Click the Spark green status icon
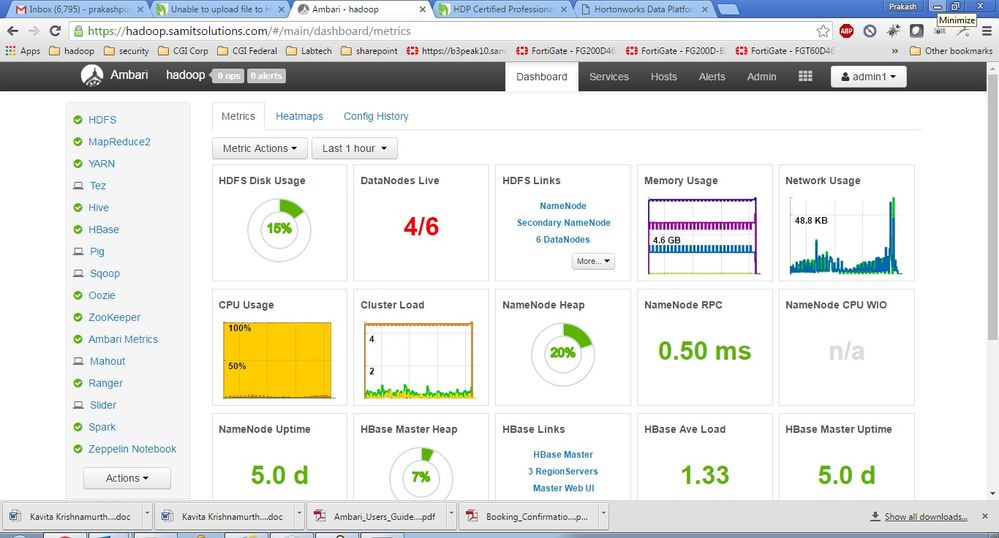 pos(78,427)
